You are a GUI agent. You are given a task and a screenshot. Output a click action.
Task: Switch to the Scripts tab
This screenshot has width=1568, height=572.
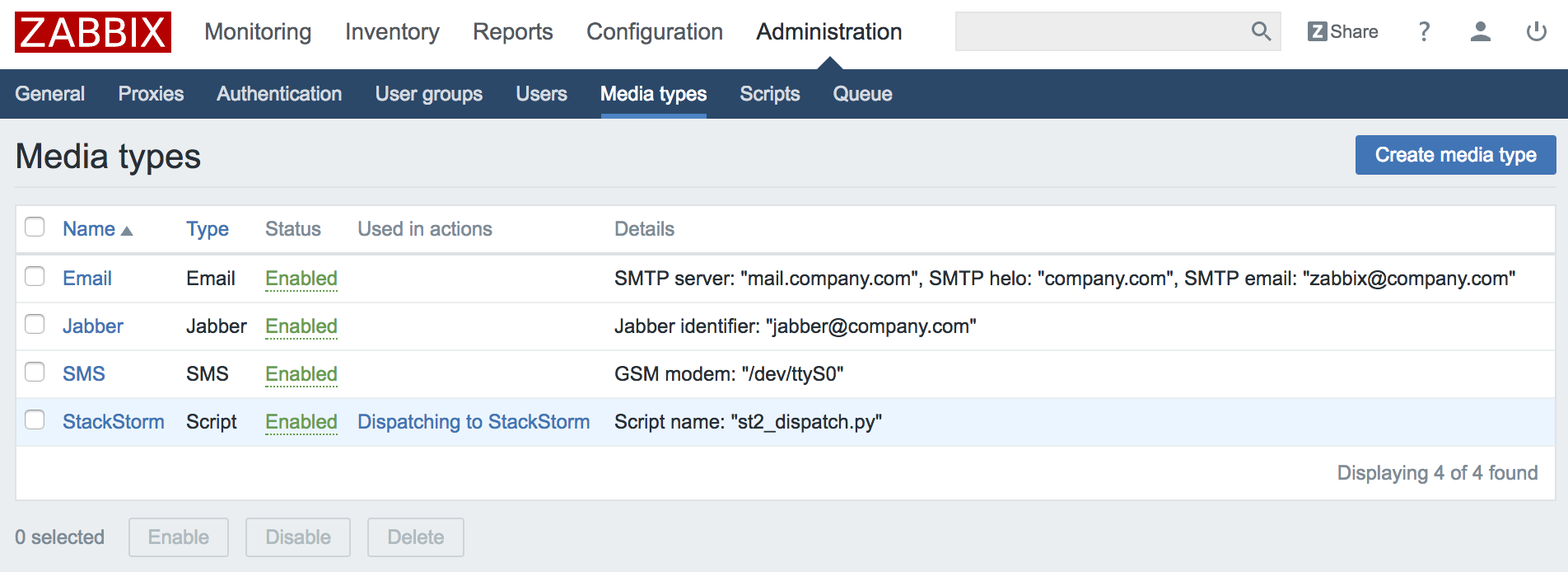click(769, 94)
